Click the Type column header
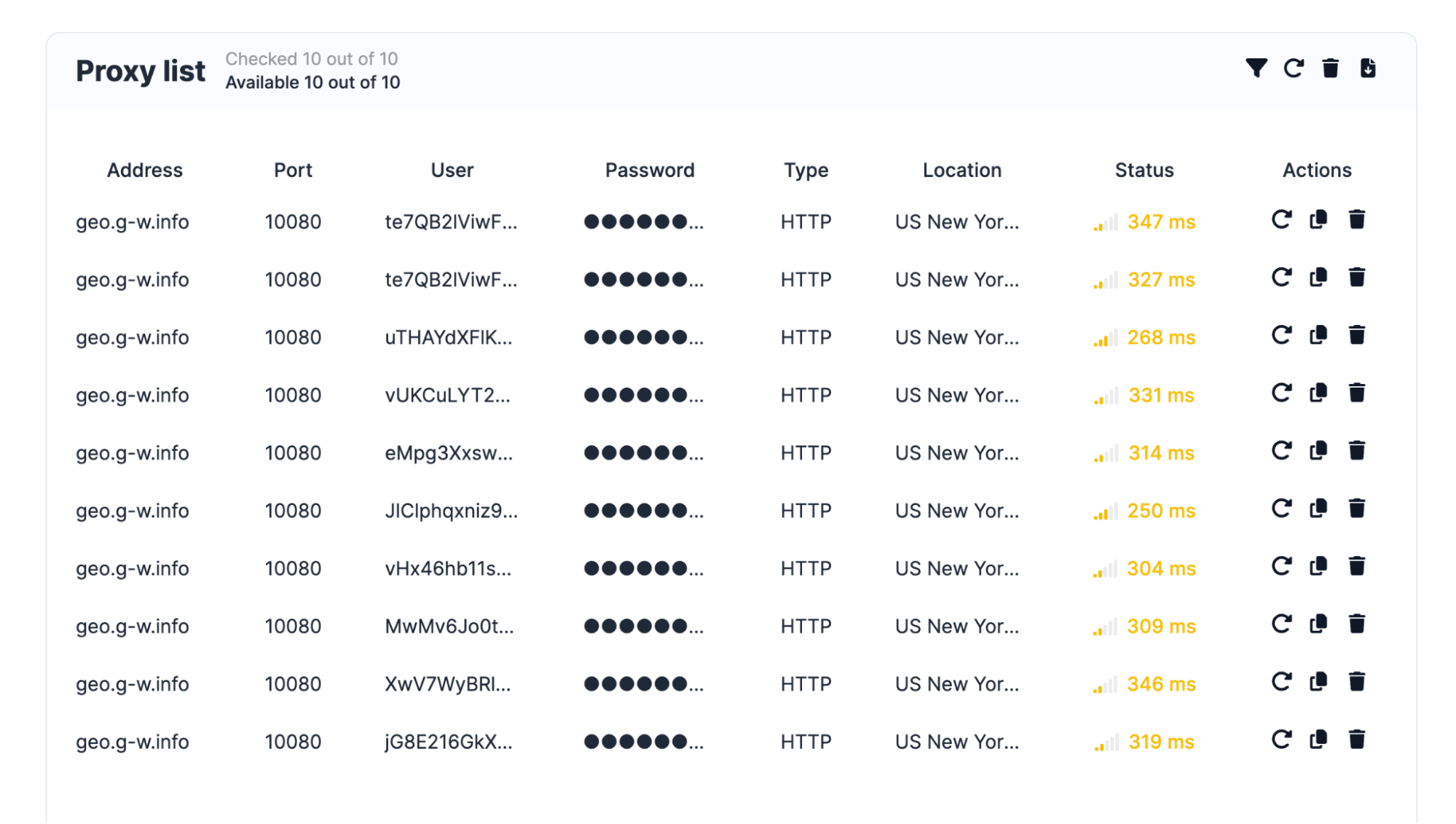The height and width of the screenshot is (824, 1456). pyautogui.click(x=806, y=170)
